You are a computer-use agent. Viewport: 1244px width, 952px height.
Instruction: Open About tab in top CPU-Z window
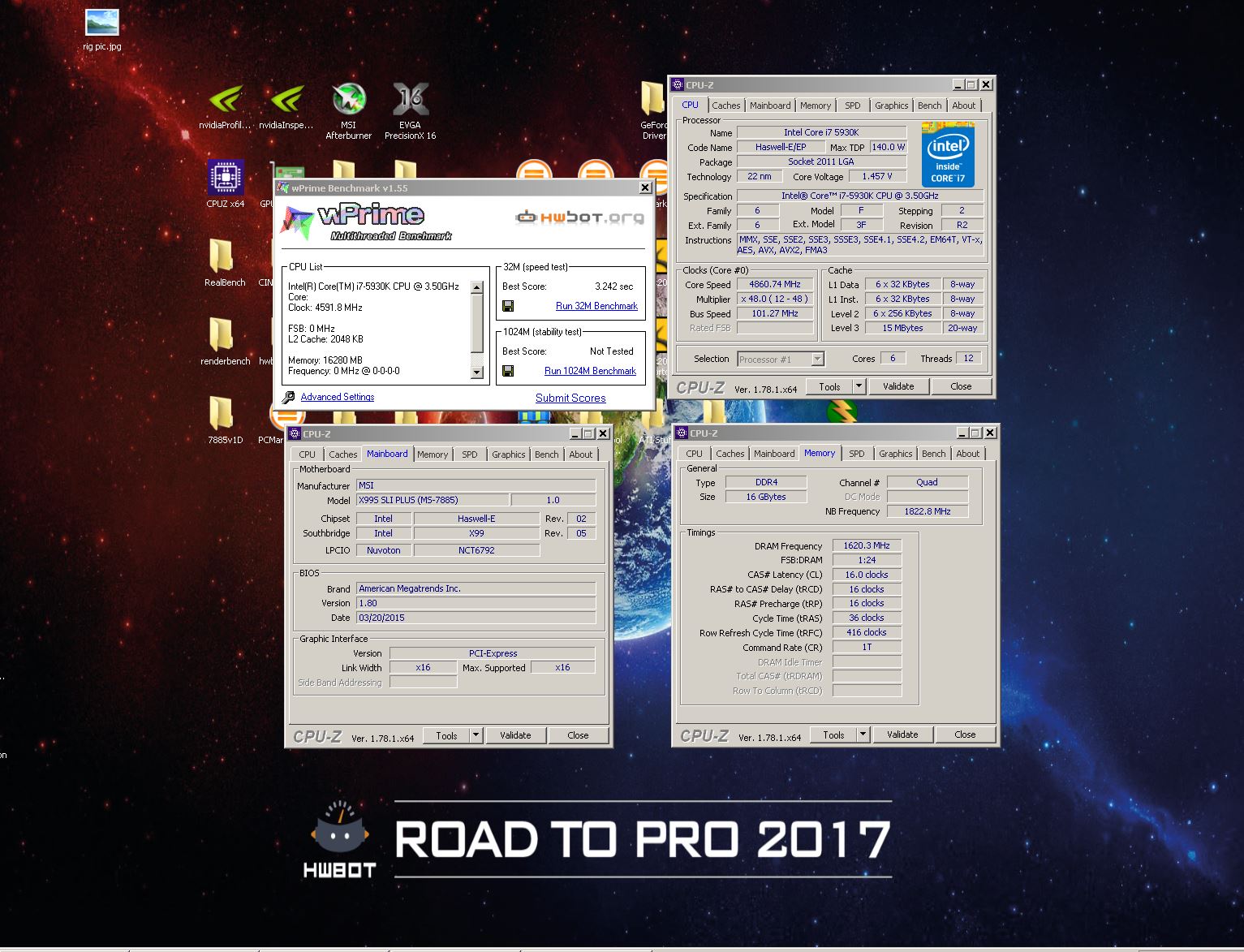coord(964,106)
